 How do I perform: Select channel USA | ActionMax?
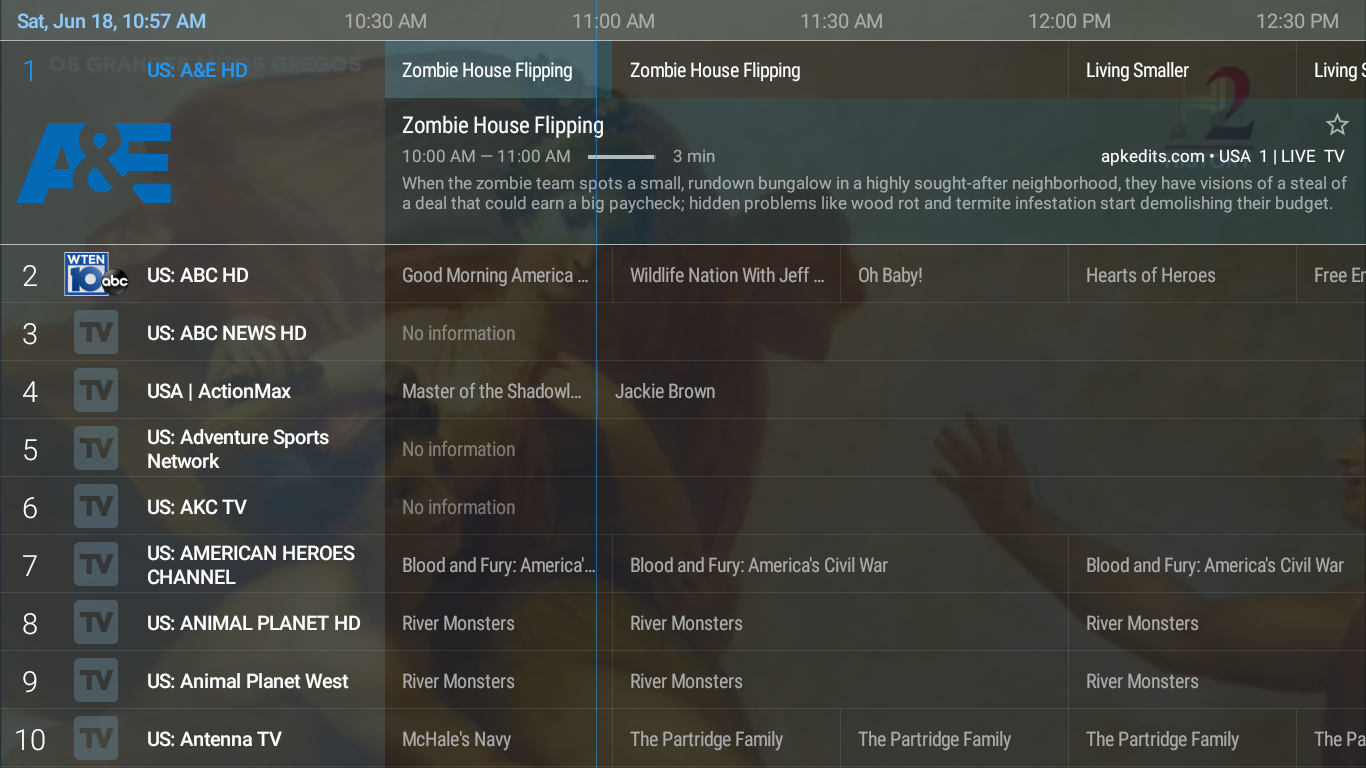click(219, 391)
